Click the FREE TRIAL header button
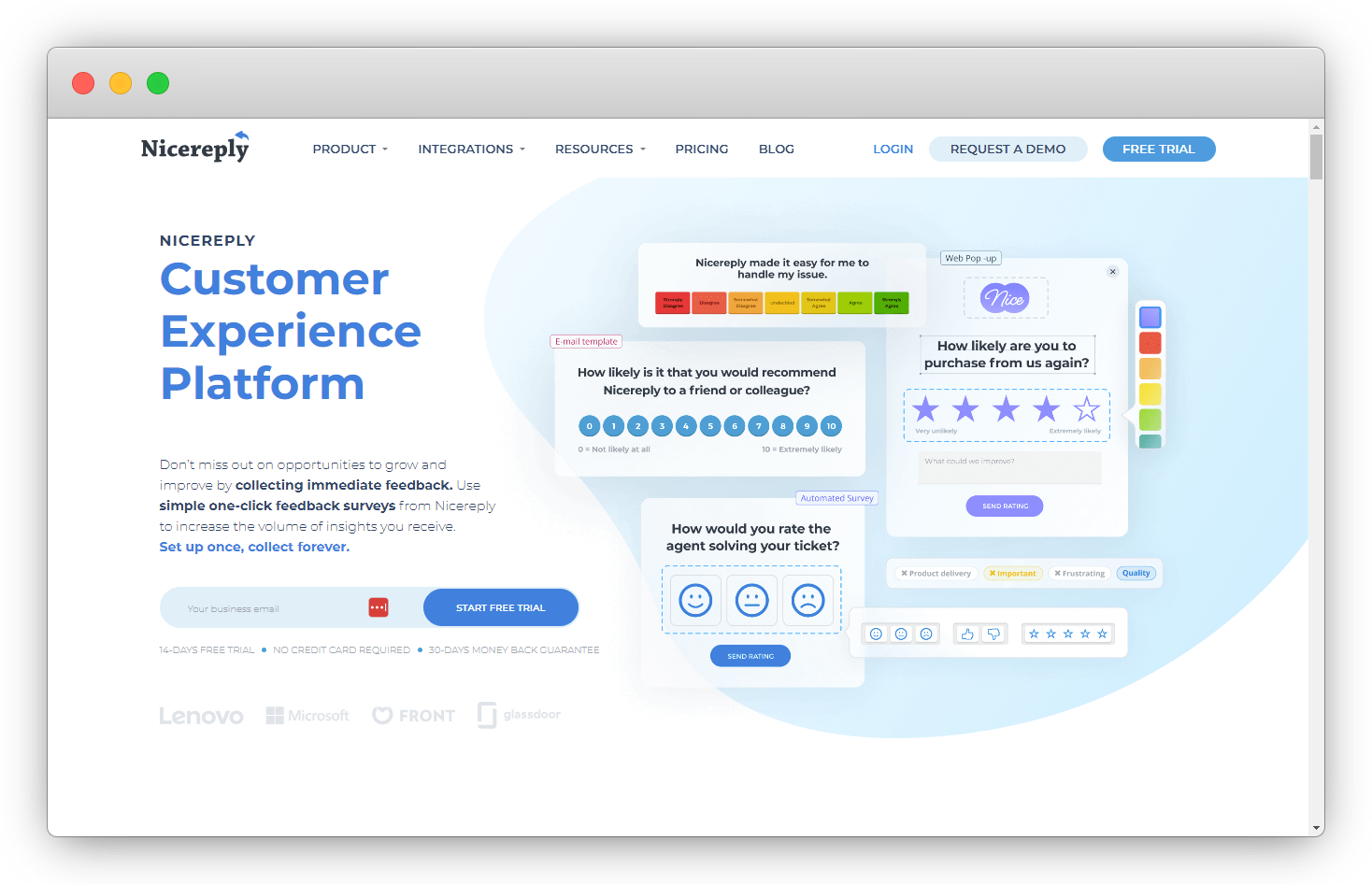1372x884 pixels. (x=1159, y=149)
